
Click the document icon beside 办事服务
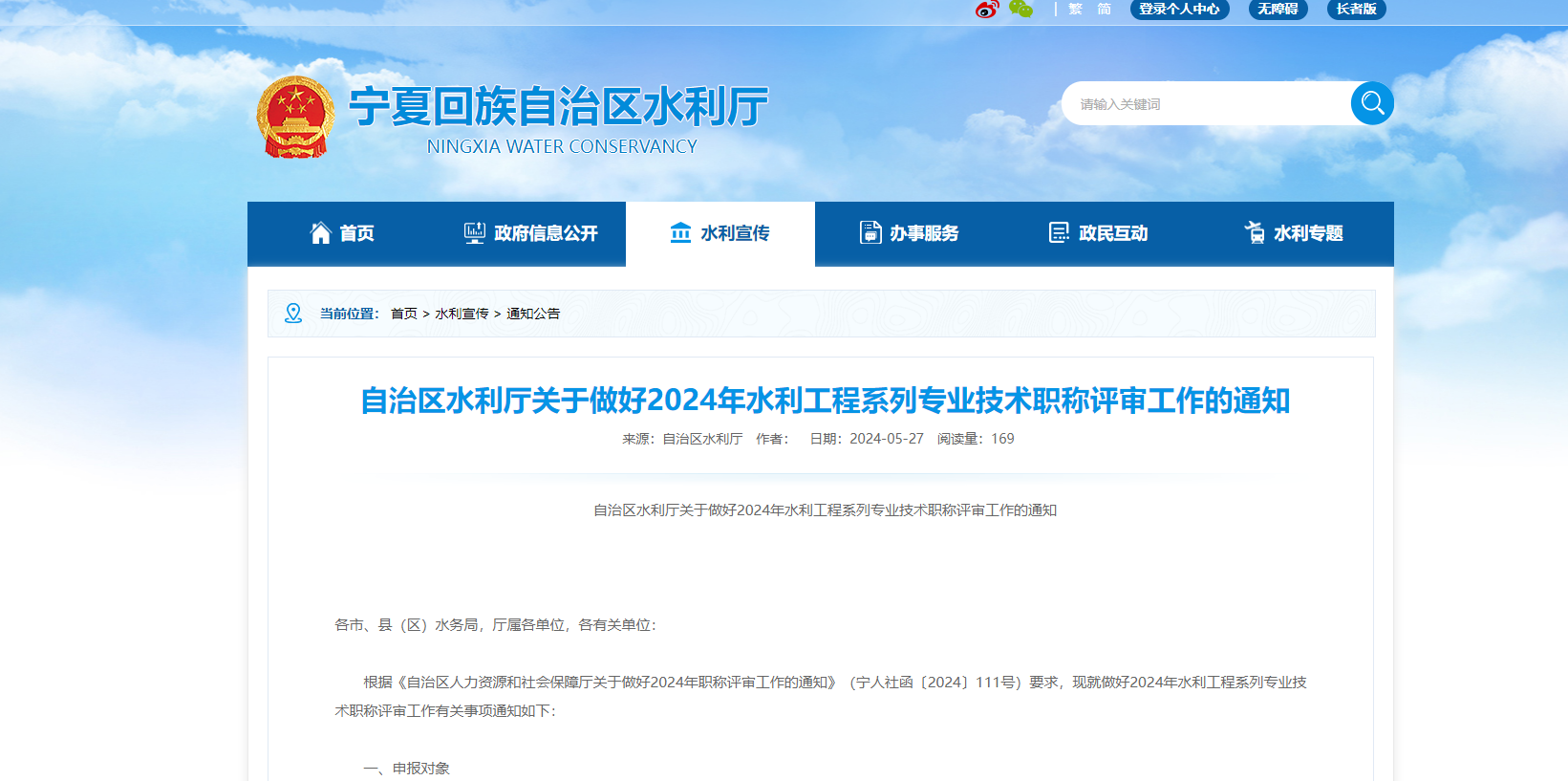[870, 233]
